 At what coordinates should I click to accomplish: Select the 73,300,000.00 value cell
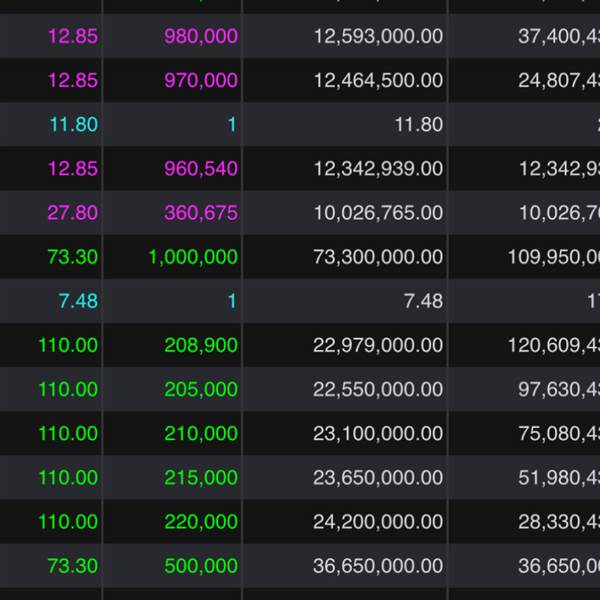(x=377, y=257)
